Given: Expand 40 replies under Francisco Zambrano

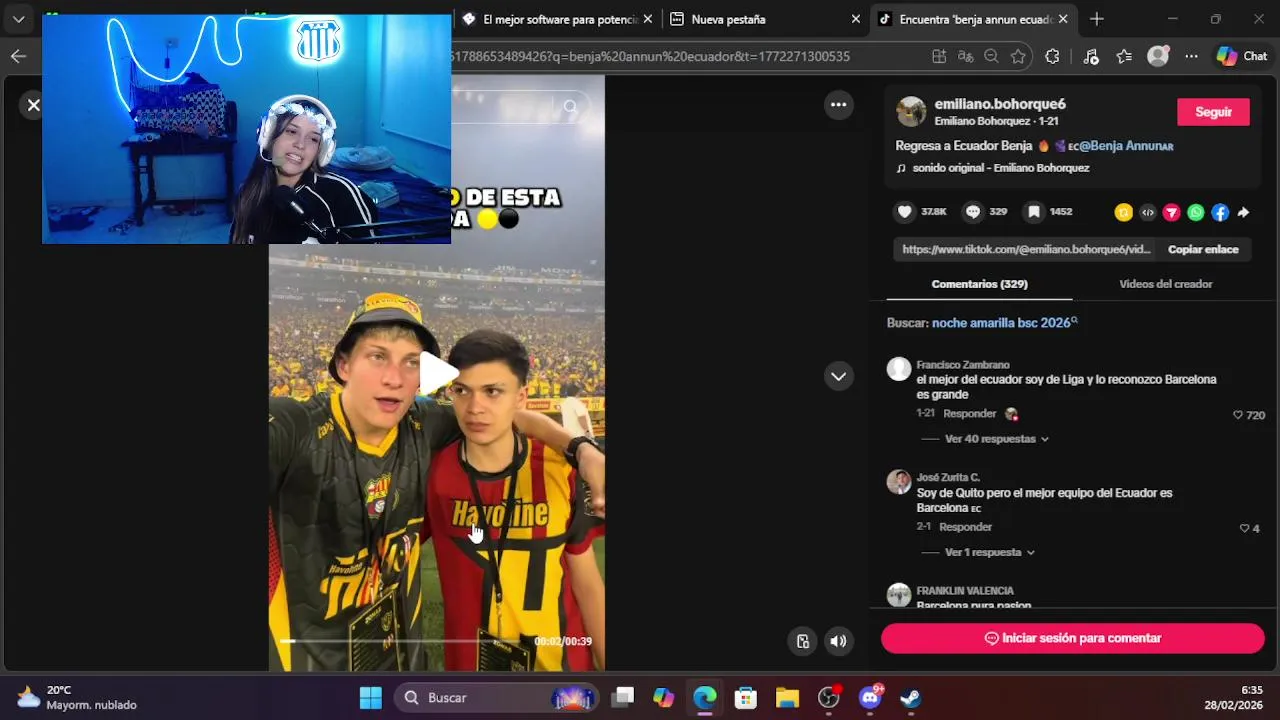Looking at the screenshot, I should (x=996, y=439).
